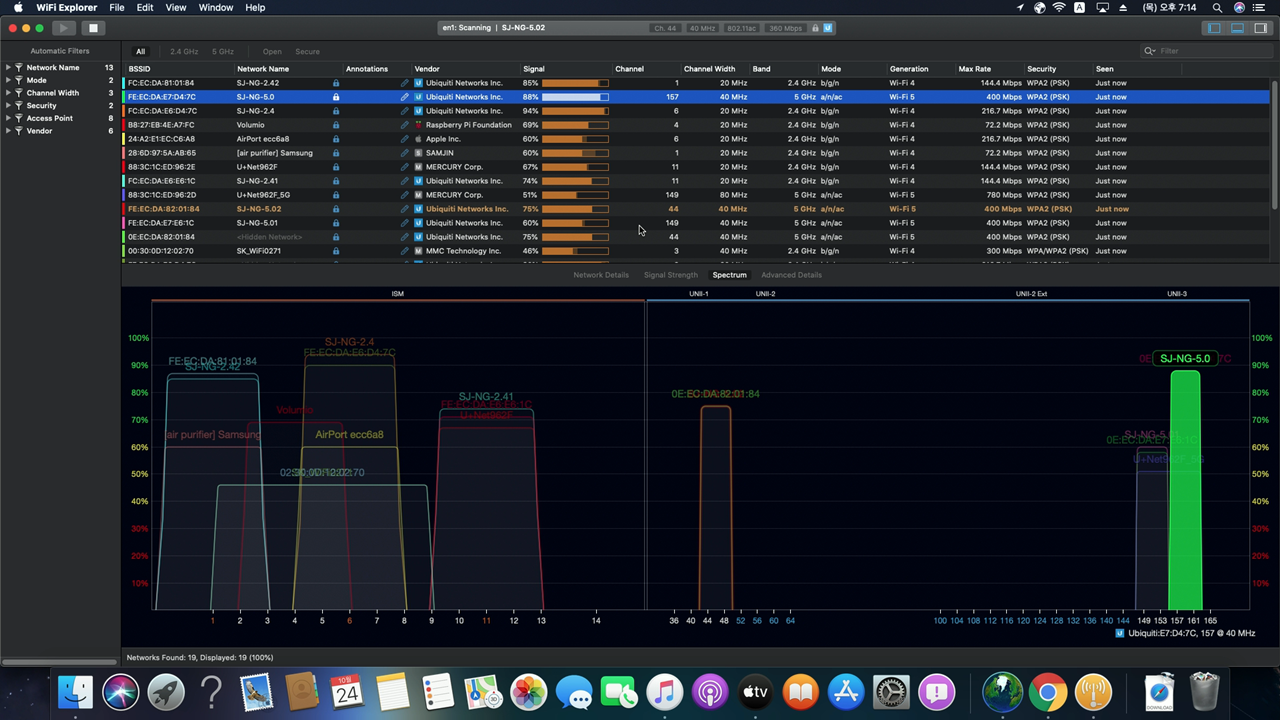Open App Store in the dock

(846, 692)
